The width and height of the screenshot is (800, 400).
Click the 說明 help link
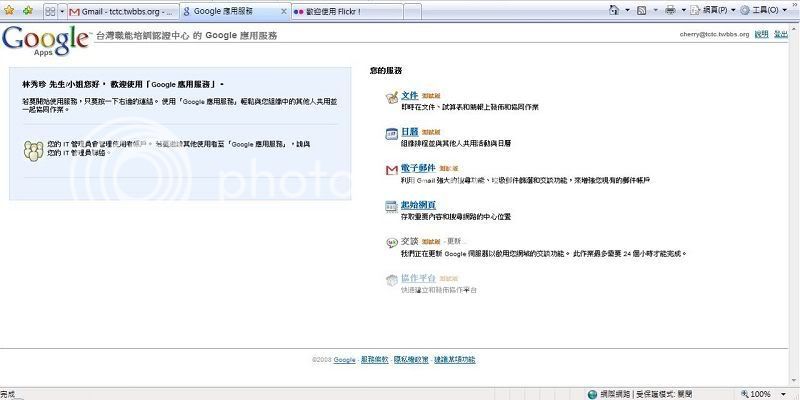(761, 34)
